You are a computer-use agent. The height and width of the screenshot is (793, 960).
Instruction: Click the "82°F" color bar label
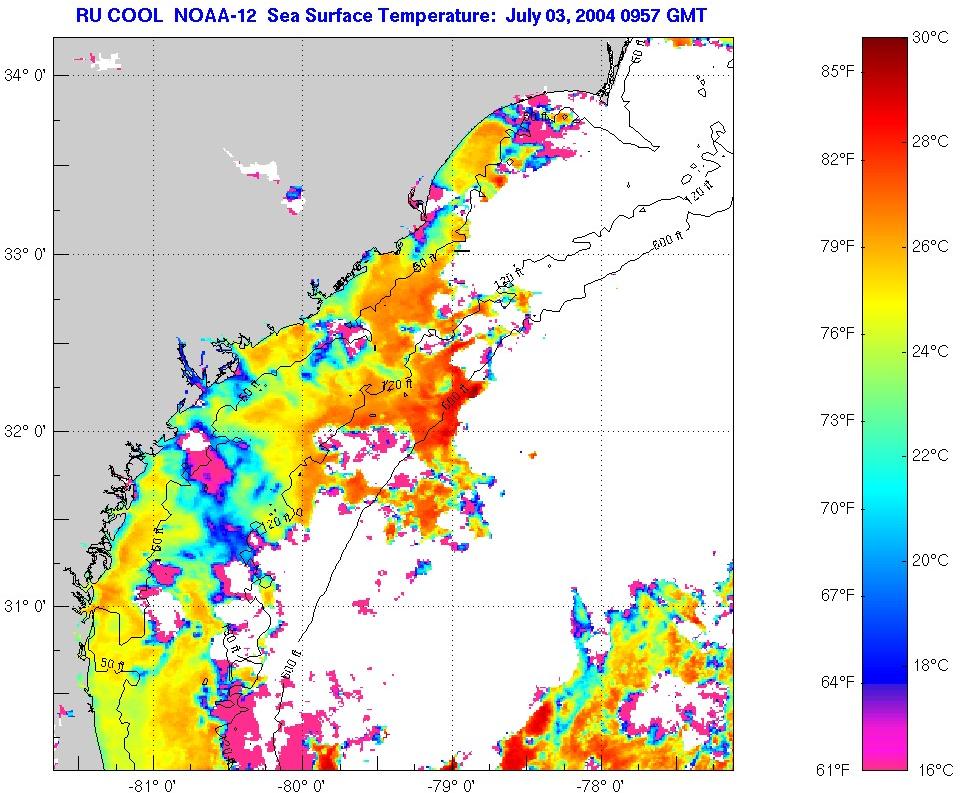(837, 159)
